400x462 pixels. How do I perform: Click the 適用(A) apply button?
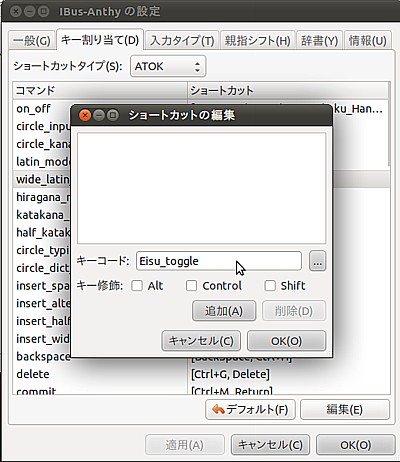pyautogui.click(x=185, y=445)
